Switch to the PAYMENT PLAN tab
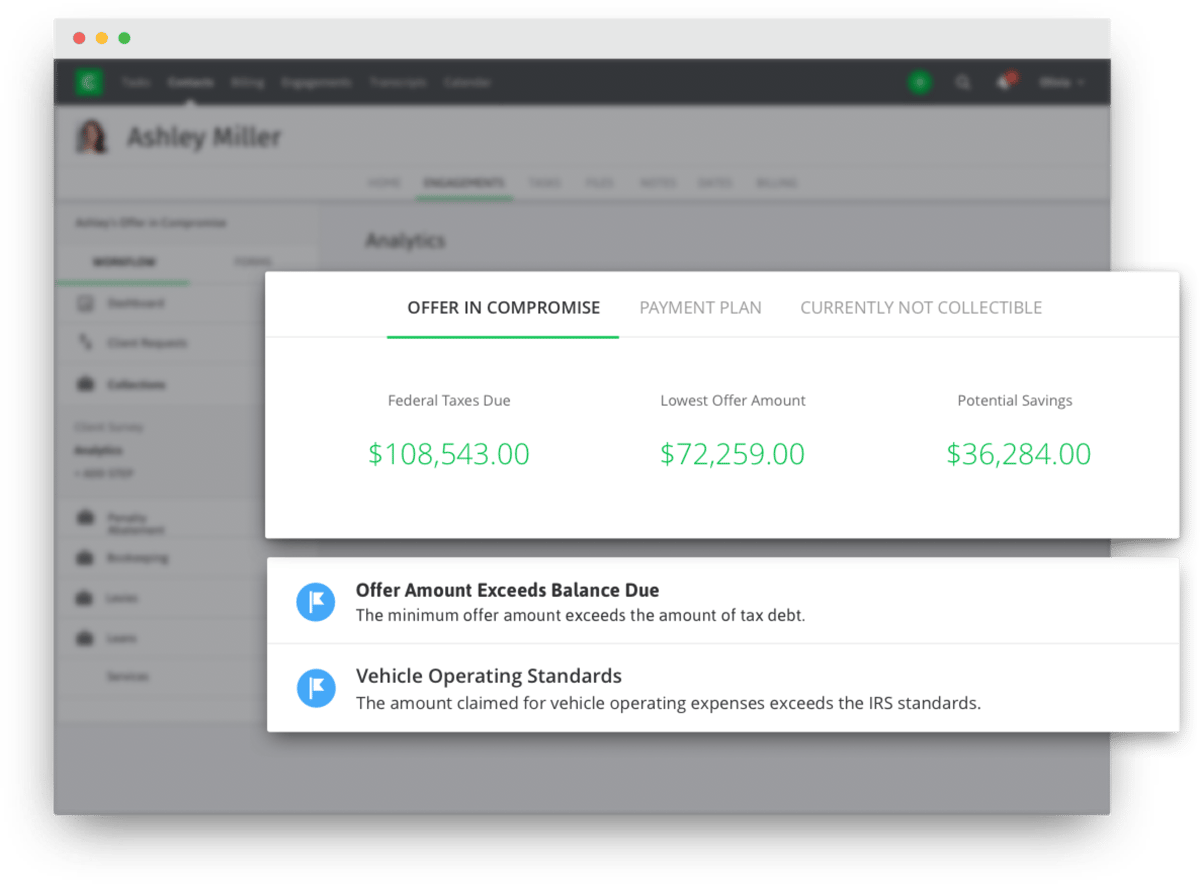 click(700, 308)
